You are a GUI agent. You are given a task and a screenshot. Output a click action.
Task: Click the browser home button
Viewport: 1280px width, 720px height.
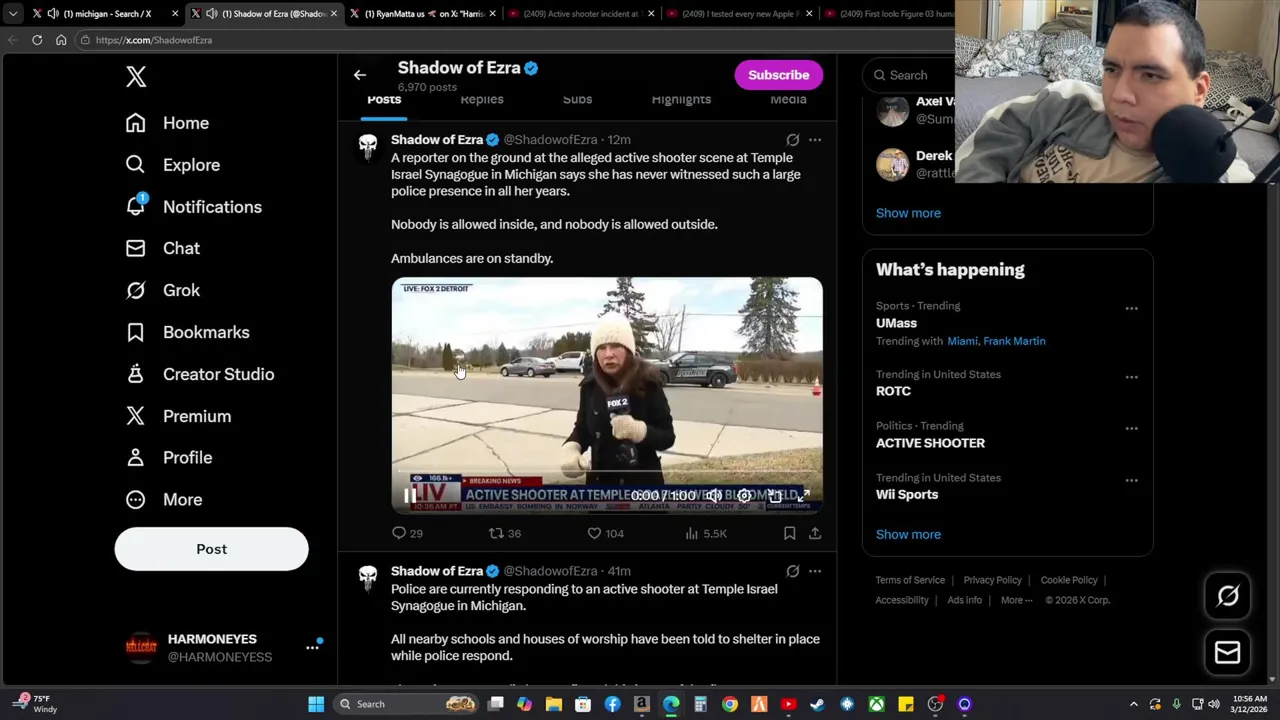point(61,40)
